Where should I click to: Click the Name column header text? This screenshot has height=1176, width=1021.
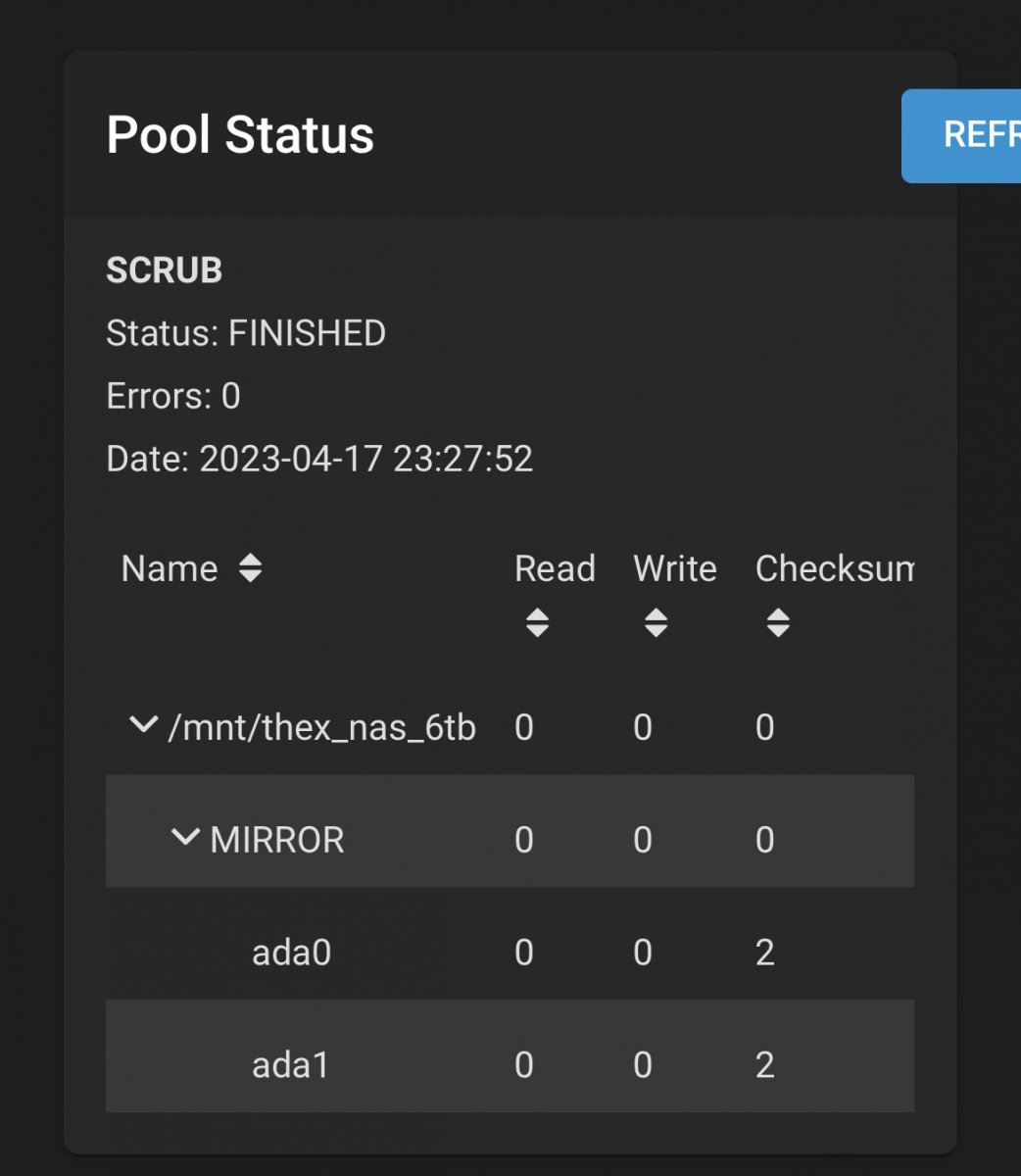[170, 568]
